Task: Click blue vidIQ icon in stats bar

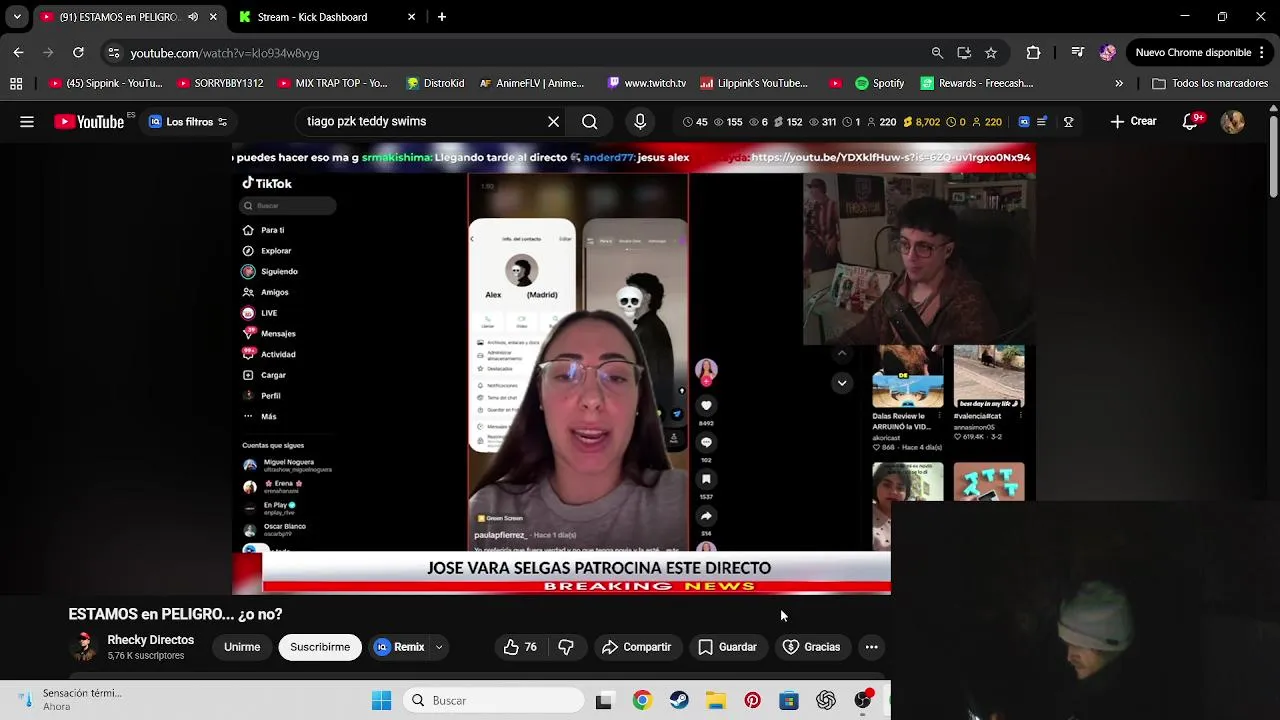Action: (1023, 122)
